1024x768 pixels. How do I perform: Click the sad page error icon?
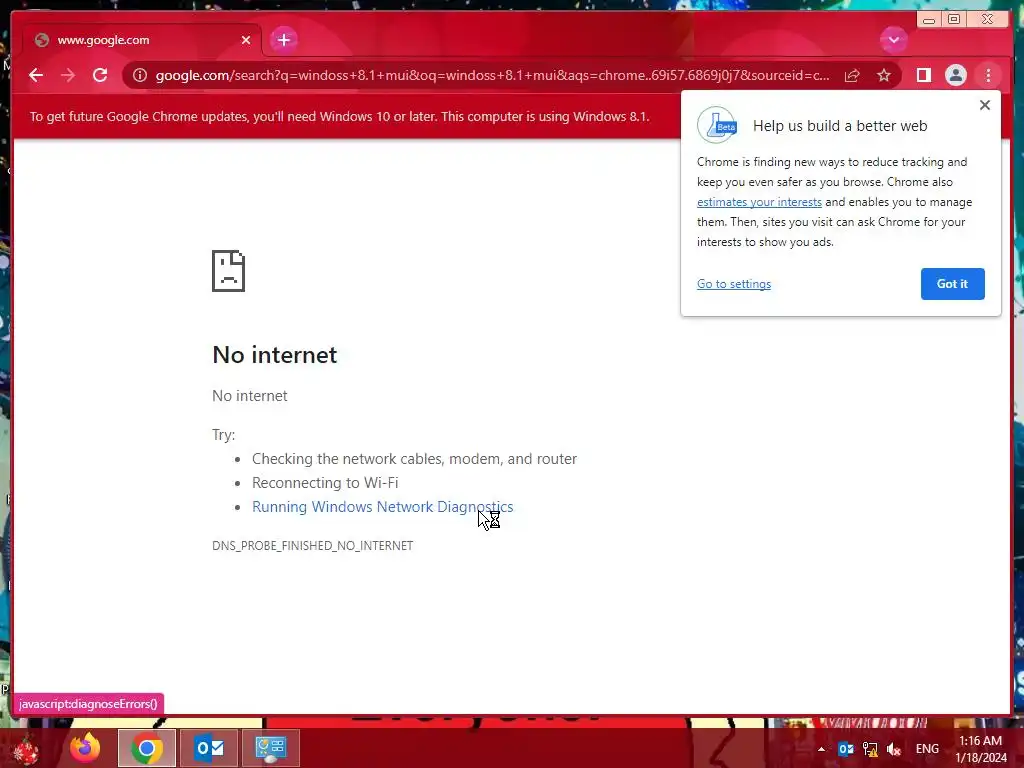tap(229, 270)
